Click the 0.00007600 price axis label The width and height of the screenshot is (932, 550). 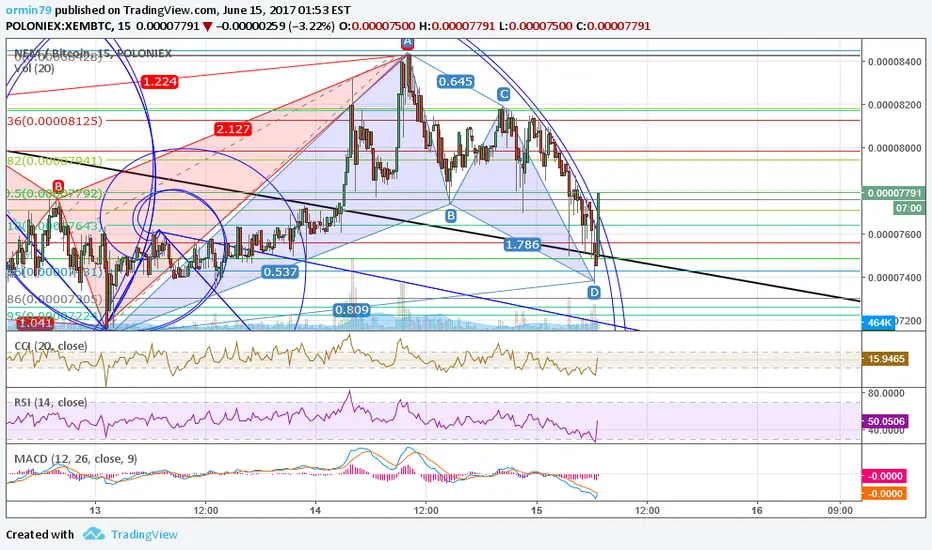click(895, 234)
